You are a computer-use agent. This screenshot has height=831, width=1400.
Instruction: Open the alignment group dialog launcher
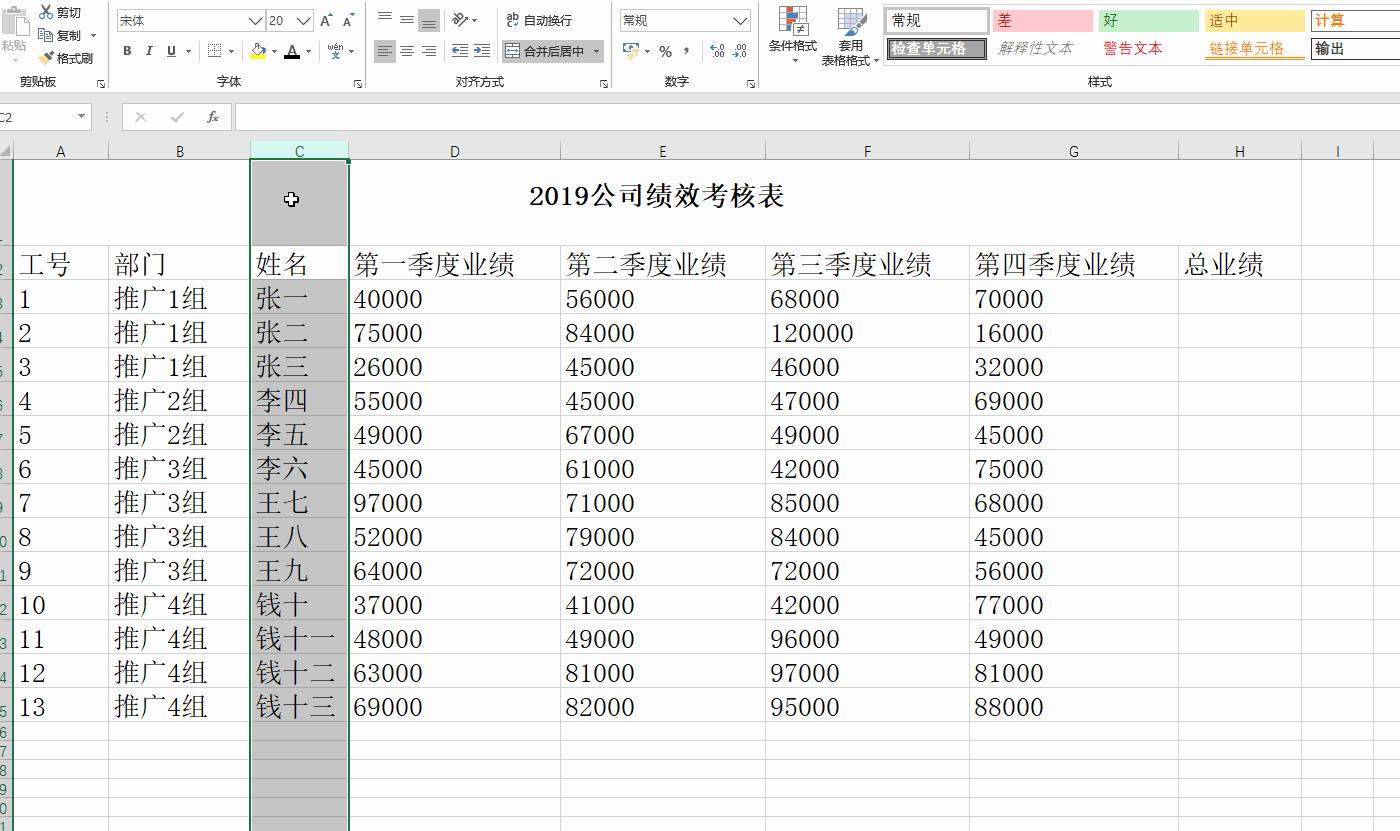click(x=603, y=84)
